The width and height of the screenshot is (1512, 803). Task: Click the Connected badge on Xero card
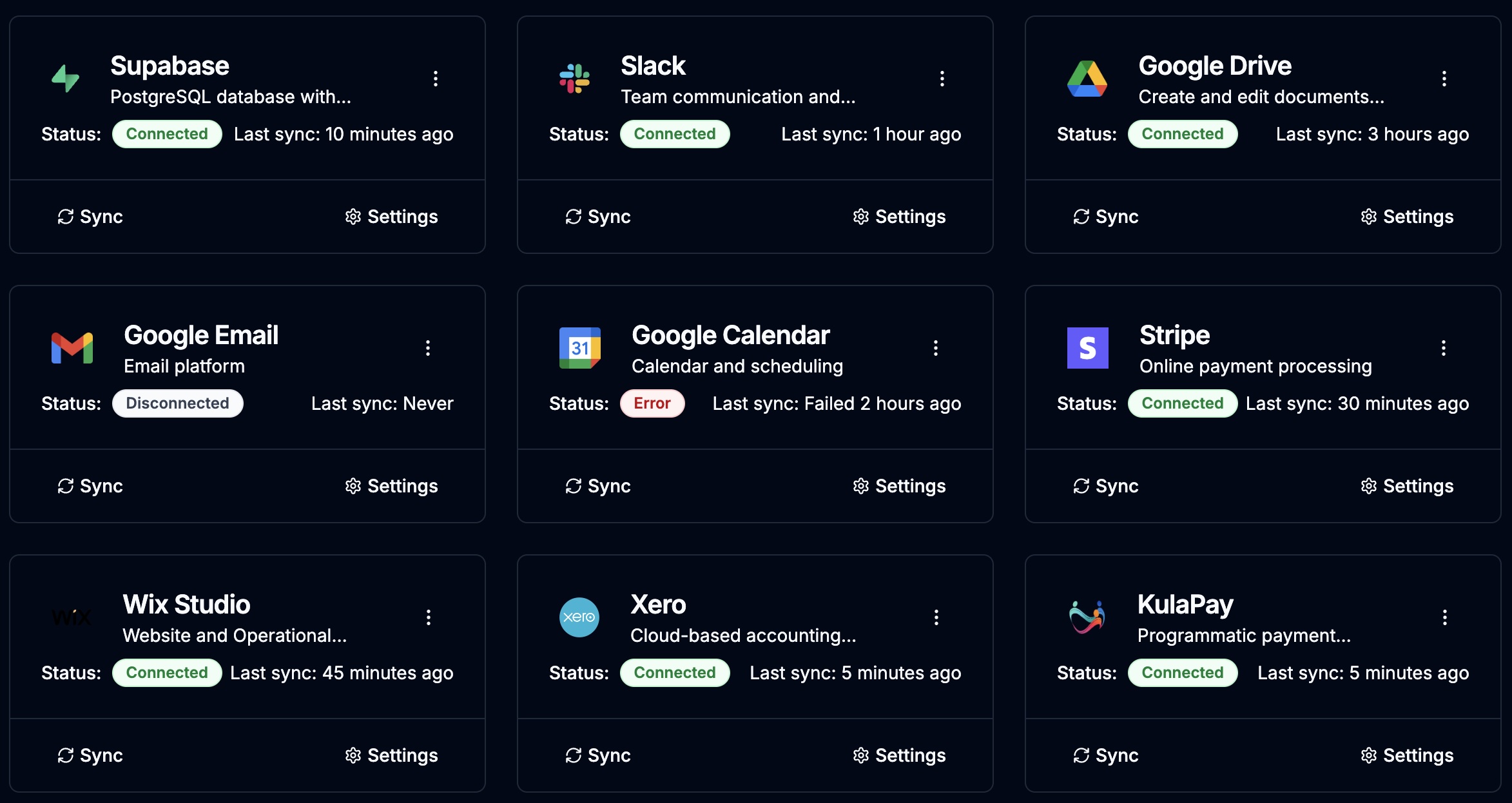675,673
